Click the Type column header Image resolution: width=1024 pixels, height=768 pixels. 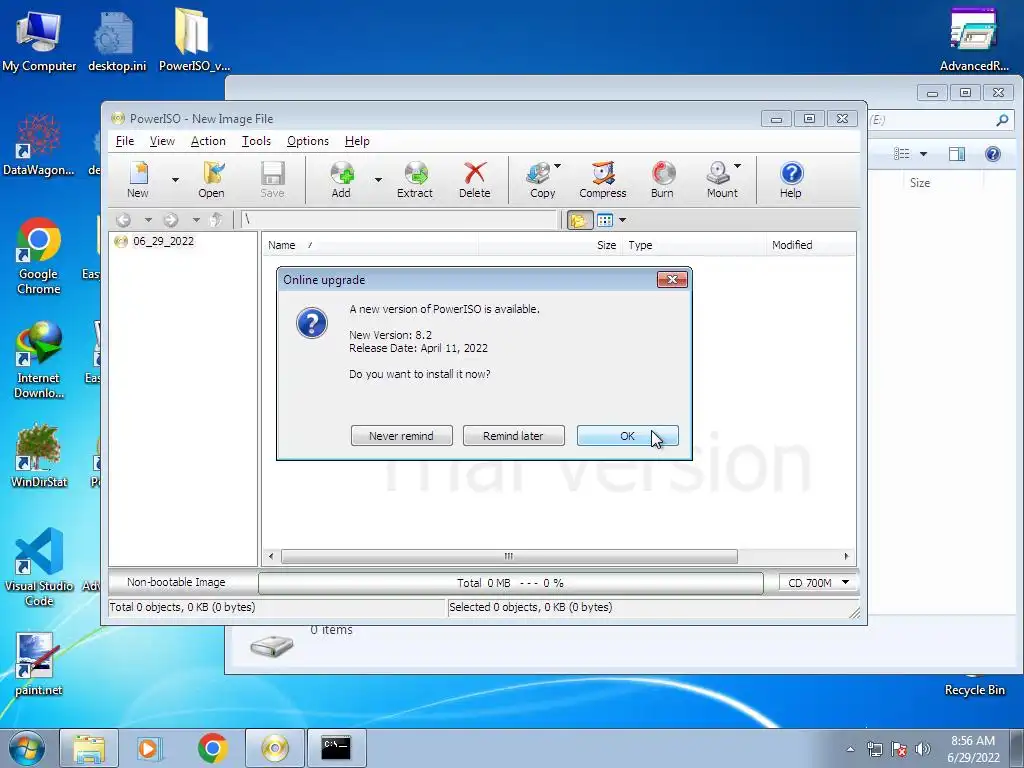tap(694, 245)
